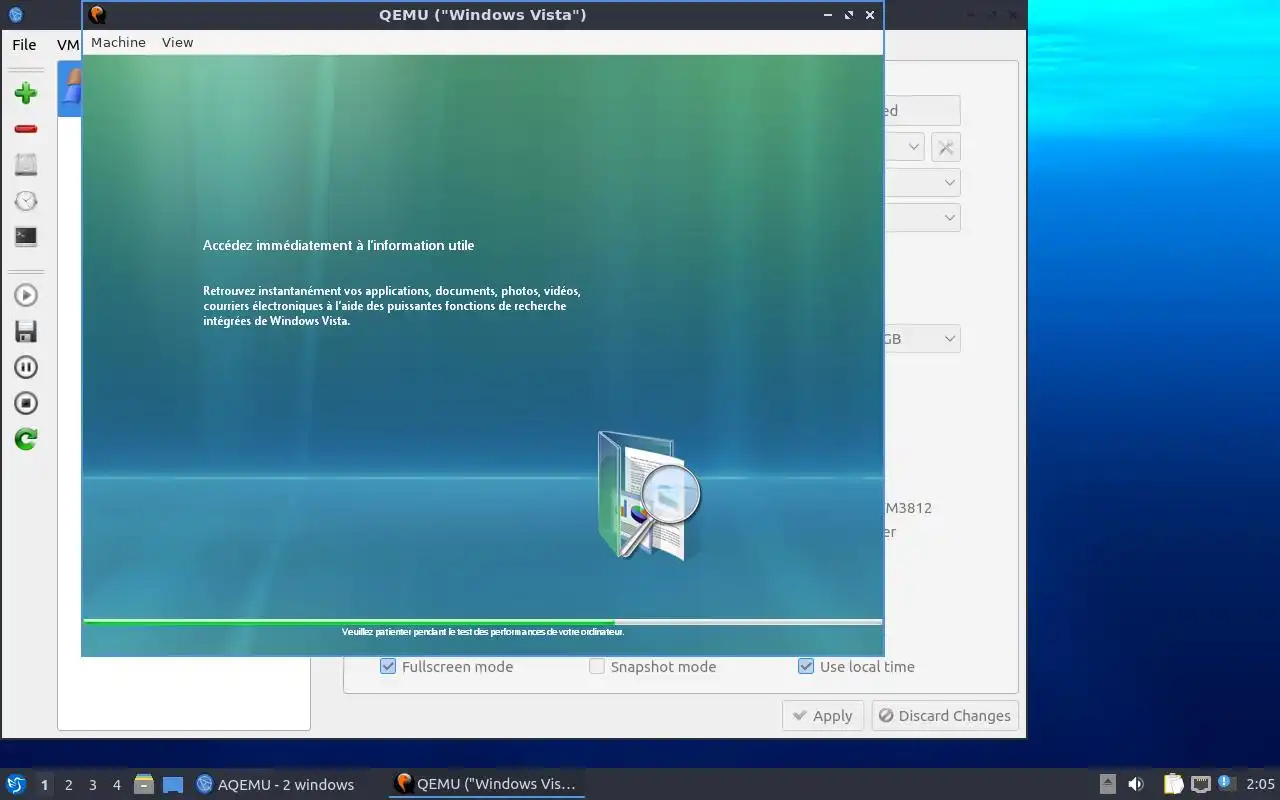1280x800 pixels.
Task: Activate the QEMU Windows Vista taskbar entry
Action: [487, 784]
